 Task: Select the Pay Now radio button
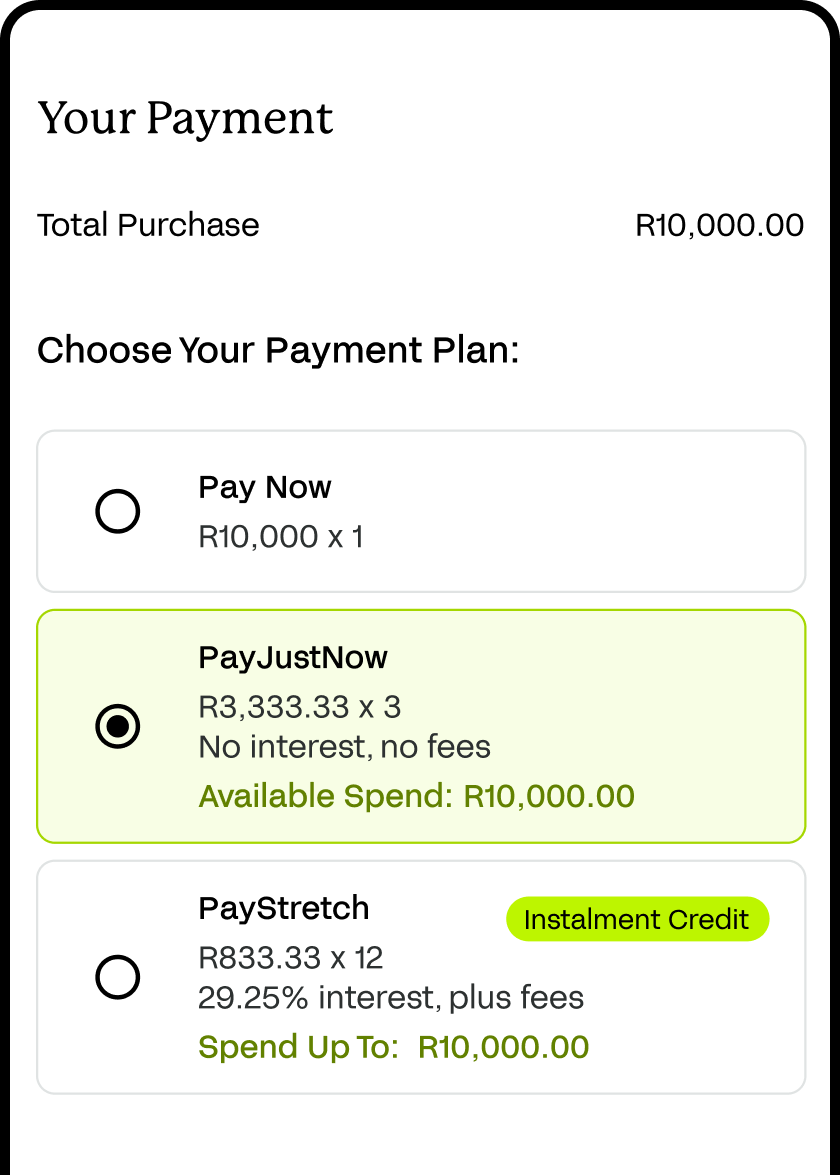pyautogui.click(x=117, y=512)
